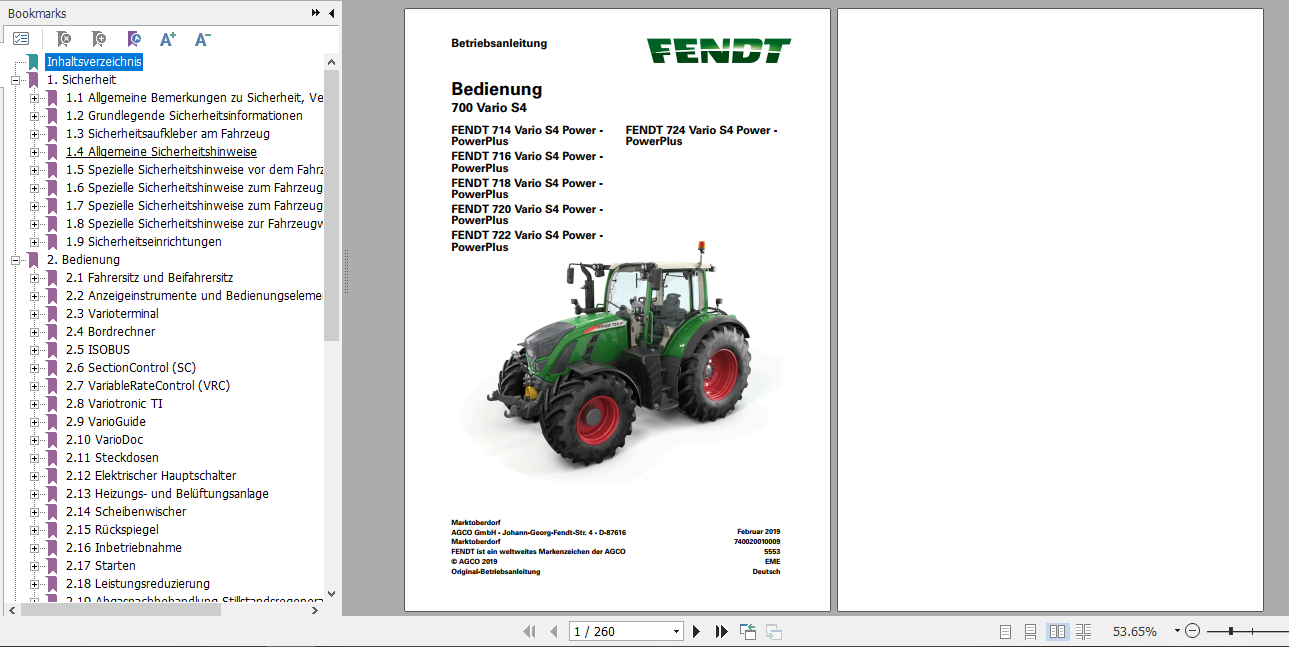Screen dimensions: 1289x647
Task: Open bookmark 2.18 Leistungsreduzierung
Action: (138, 584)
